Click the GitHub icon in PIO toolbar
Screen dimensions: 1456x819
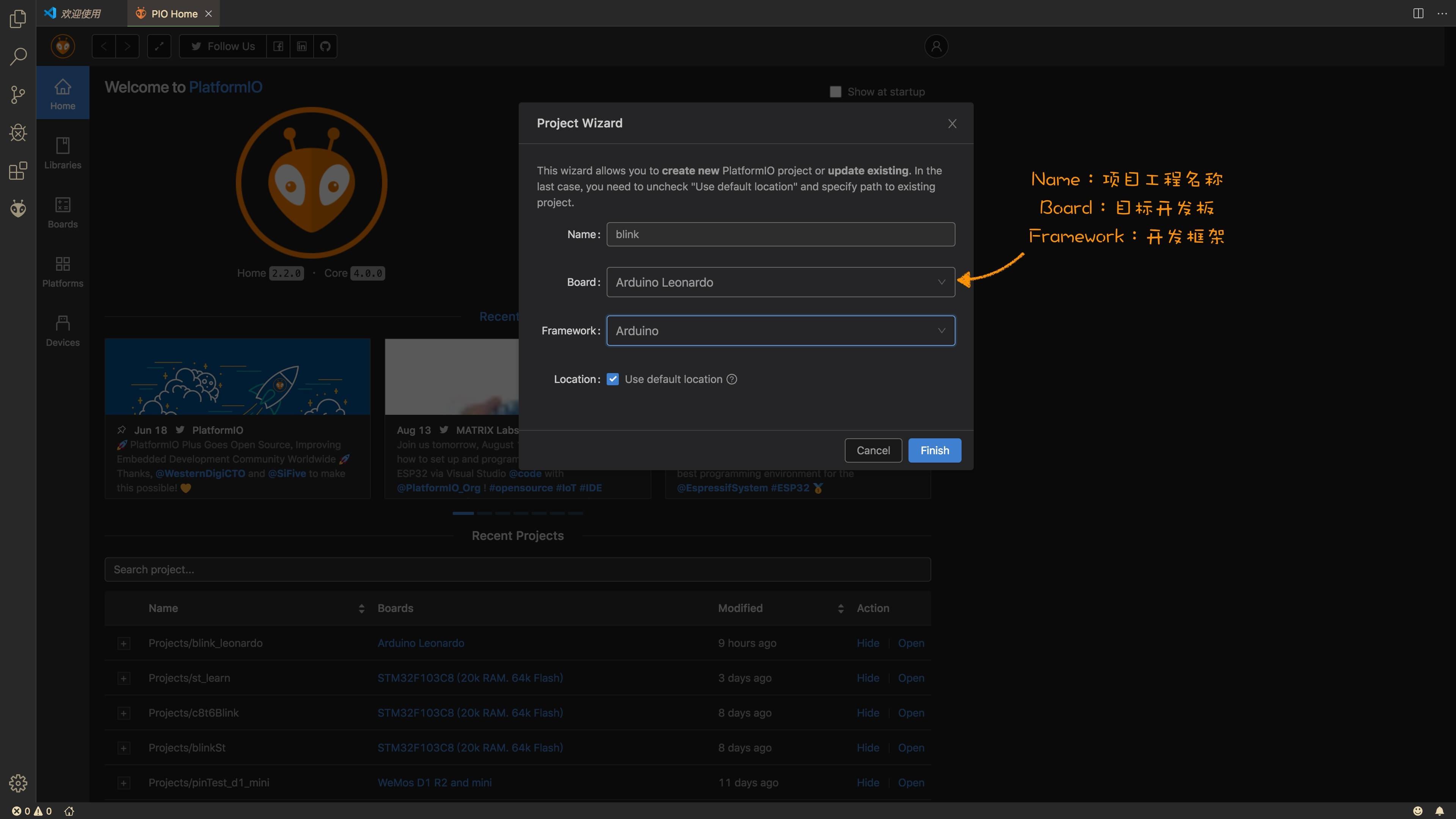(325, 46)
